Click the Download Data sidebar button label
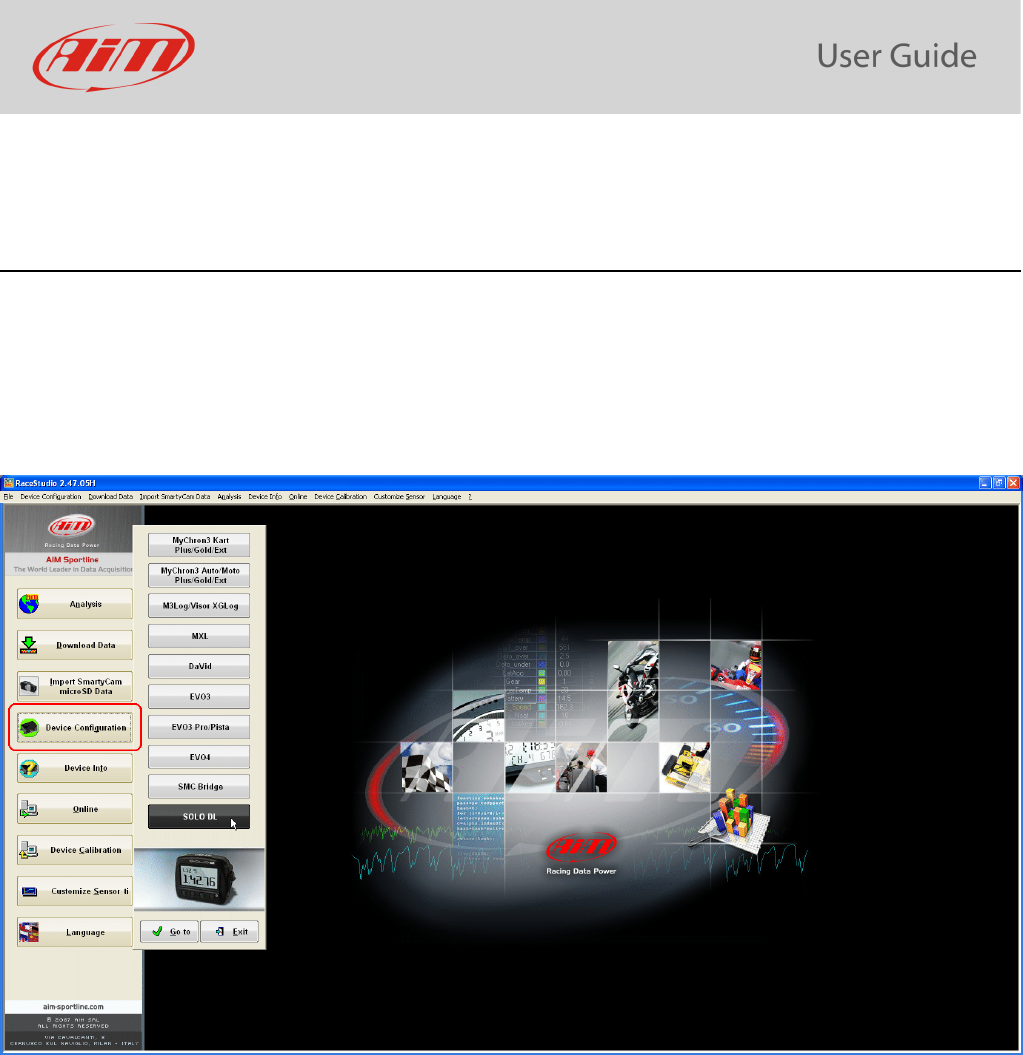 coord(85,645)
